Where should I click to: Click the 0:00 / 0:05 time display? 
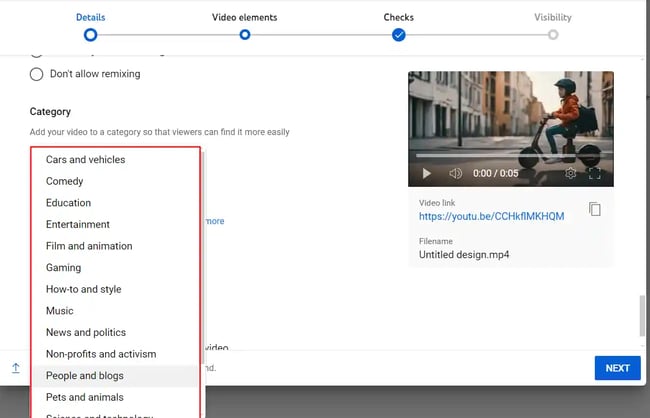(495, 173)
